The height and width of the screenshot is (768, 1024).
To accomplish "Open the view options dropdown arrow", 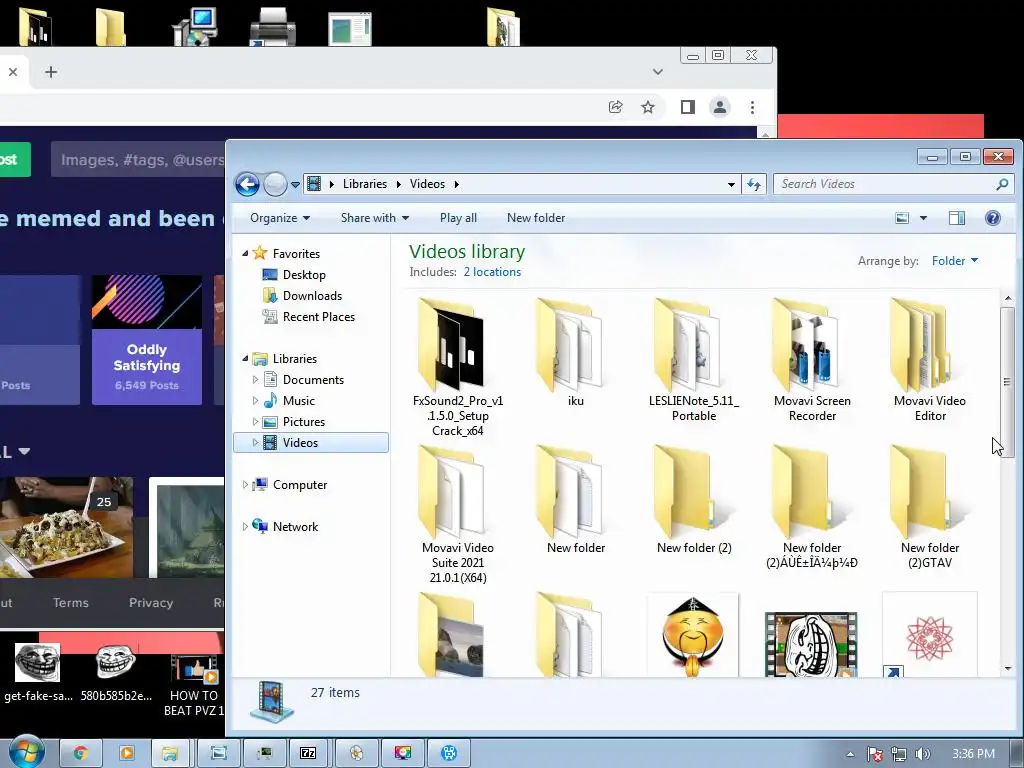I will [923, 218].
